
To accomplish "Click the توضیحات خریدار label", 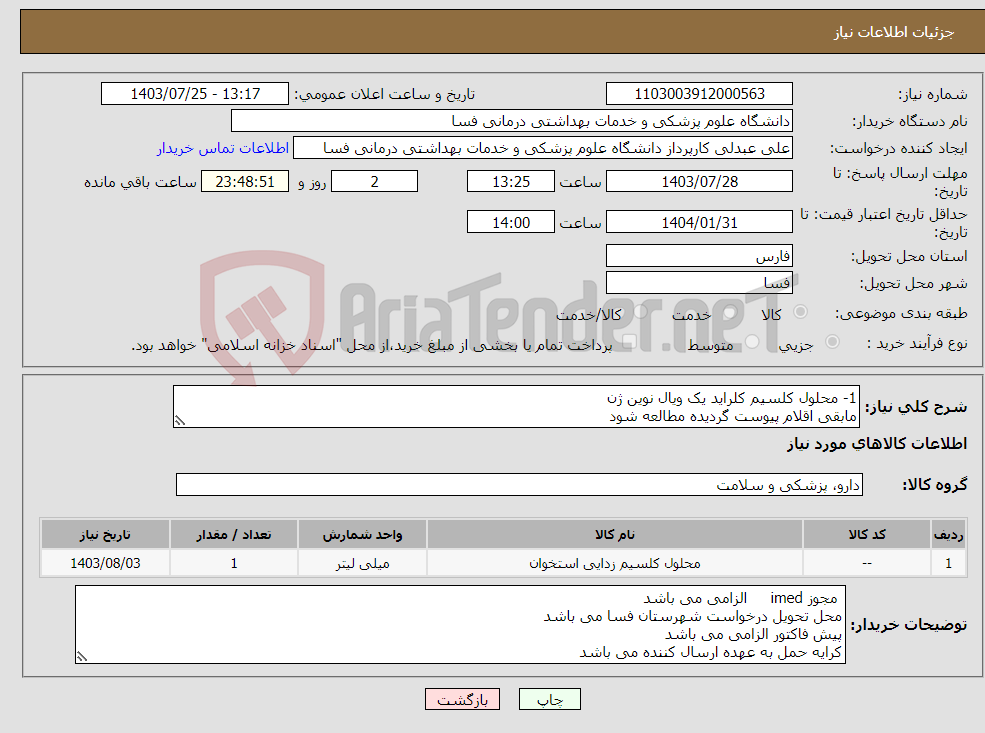I will coord(908,625).
